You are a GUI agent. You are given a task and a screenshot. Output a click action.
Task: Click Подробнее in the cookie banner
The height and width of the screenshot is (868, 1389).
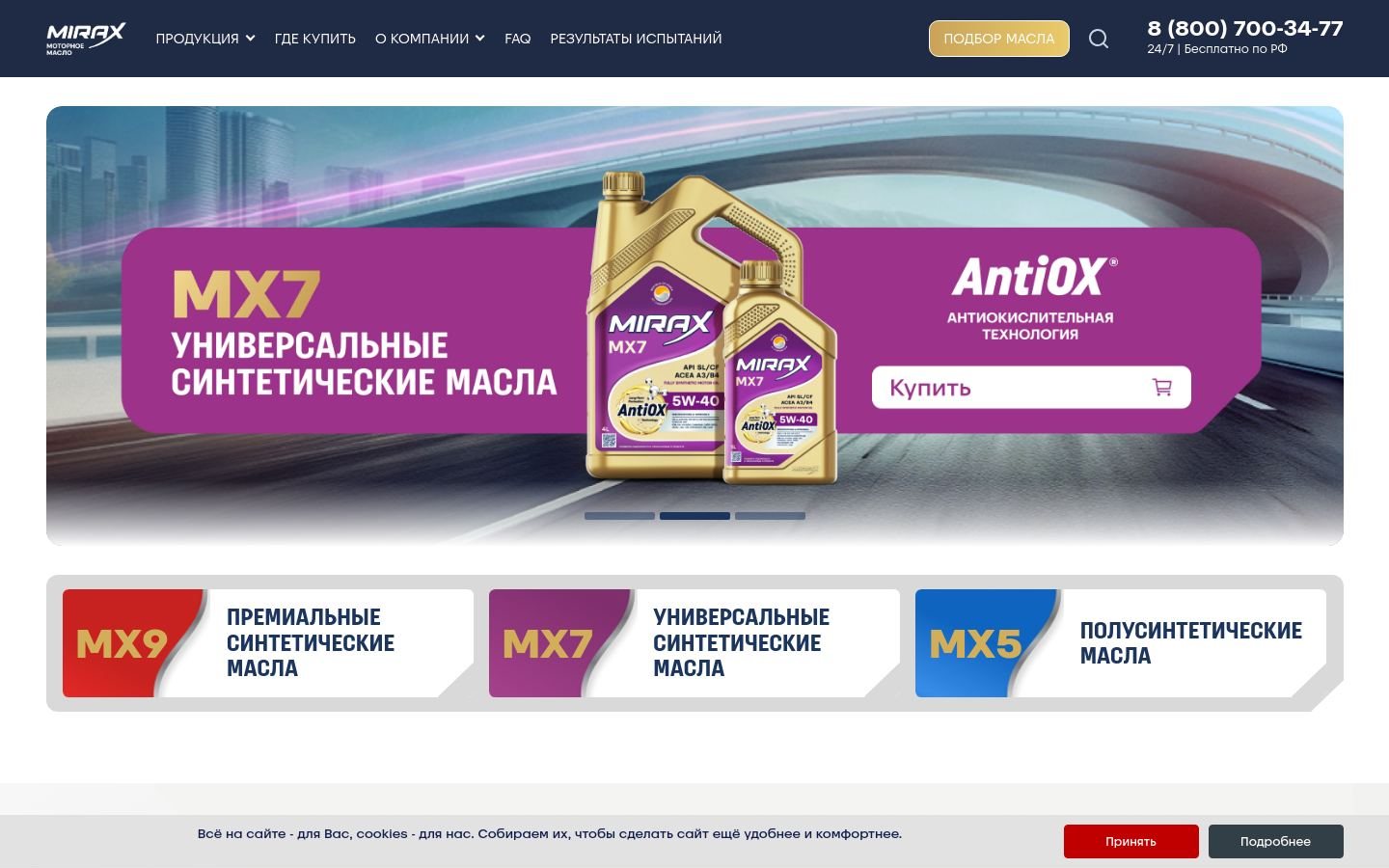coord(1276,841)
